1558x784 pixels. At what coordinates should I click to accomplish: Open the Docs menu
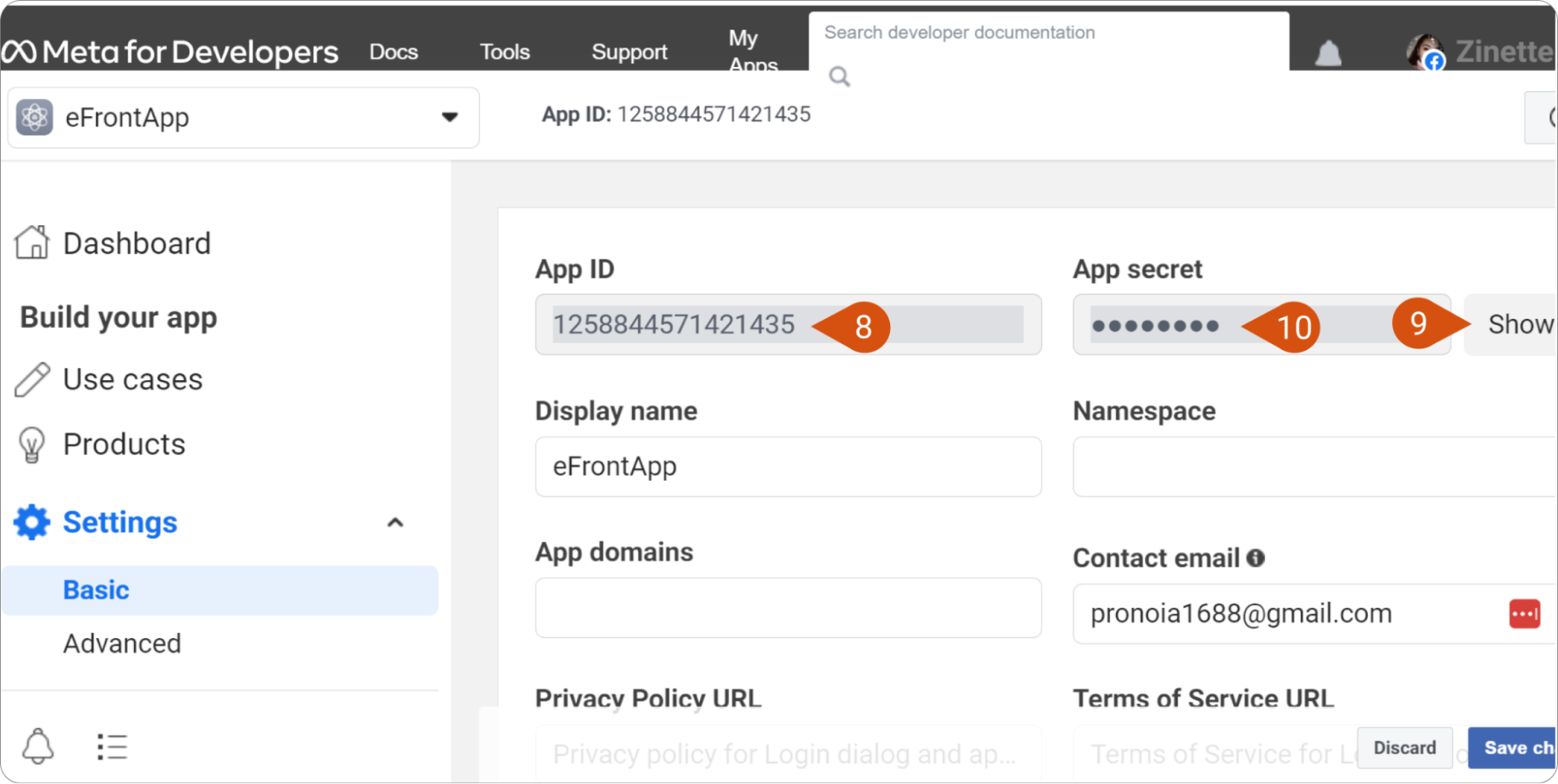(x=394, y=52)
